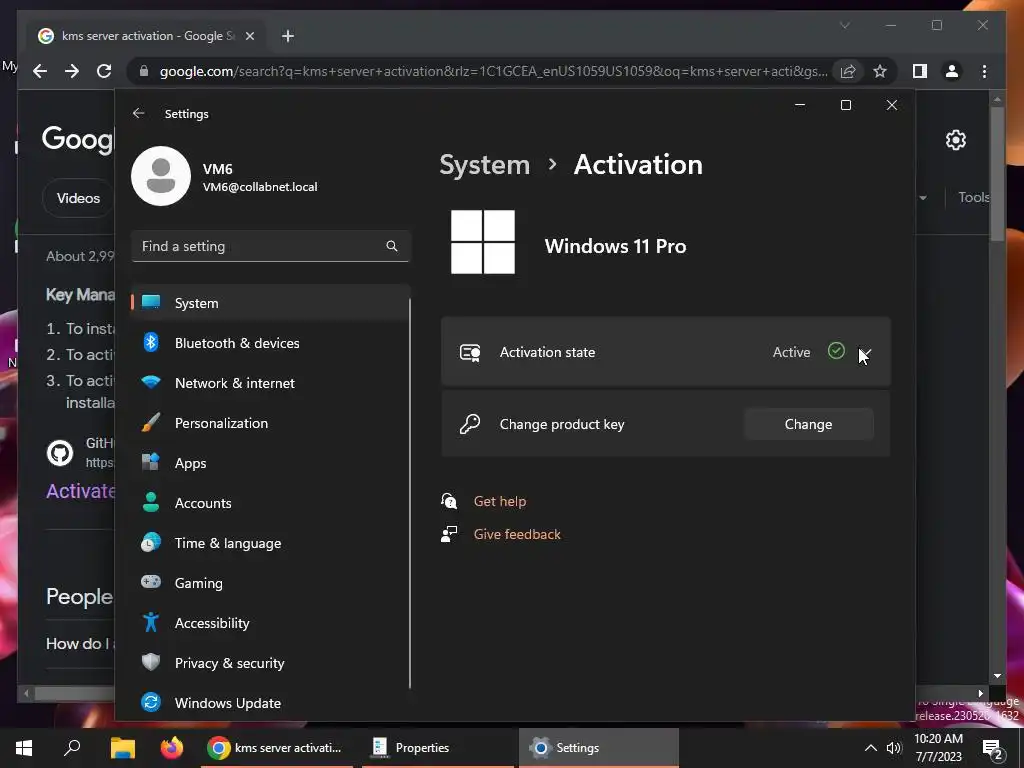Viewport: 1024px width, 768px height.
Task: Launch Firefox from the taskbar
Action: coord(172,748)
